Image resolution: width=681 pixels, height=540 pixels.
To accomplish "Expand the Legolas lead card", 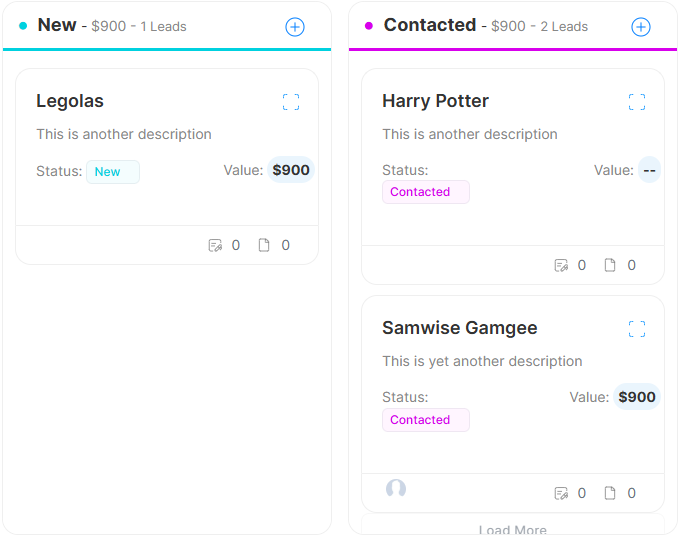I will (291, 102).
